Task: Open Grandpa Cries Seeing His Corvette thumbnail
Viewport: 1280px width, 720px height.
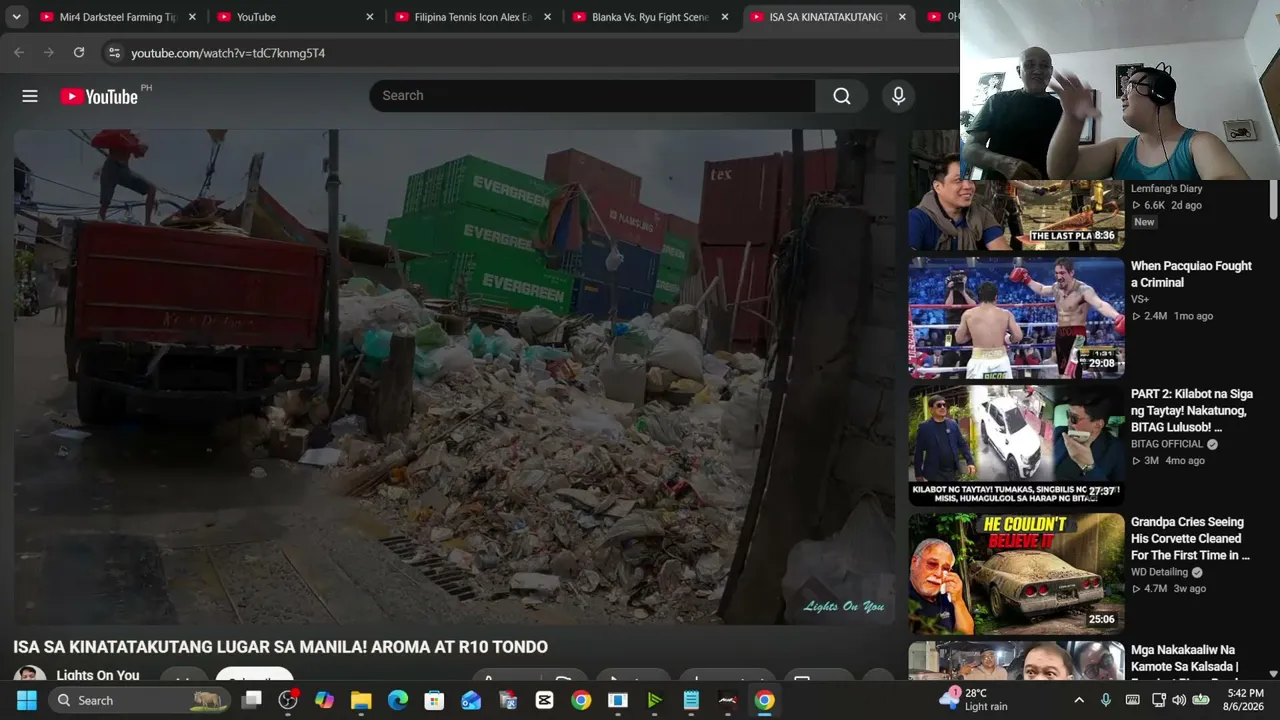Action: (x=1016, y=574)
